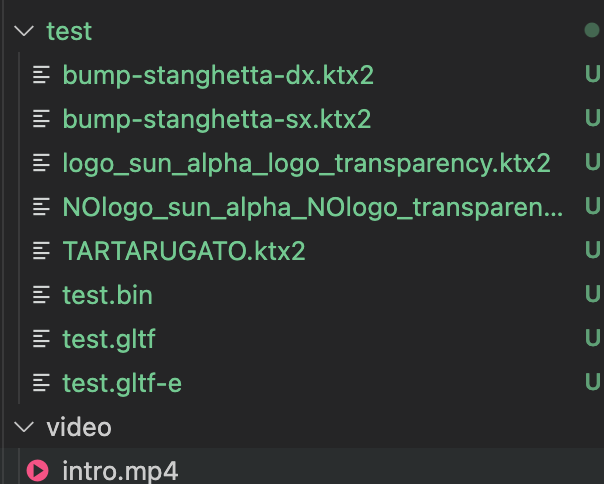The height and width of the screenshot is (484, 604).
Task: Select the test.gltf-e file name
Action: click(122, 383)
